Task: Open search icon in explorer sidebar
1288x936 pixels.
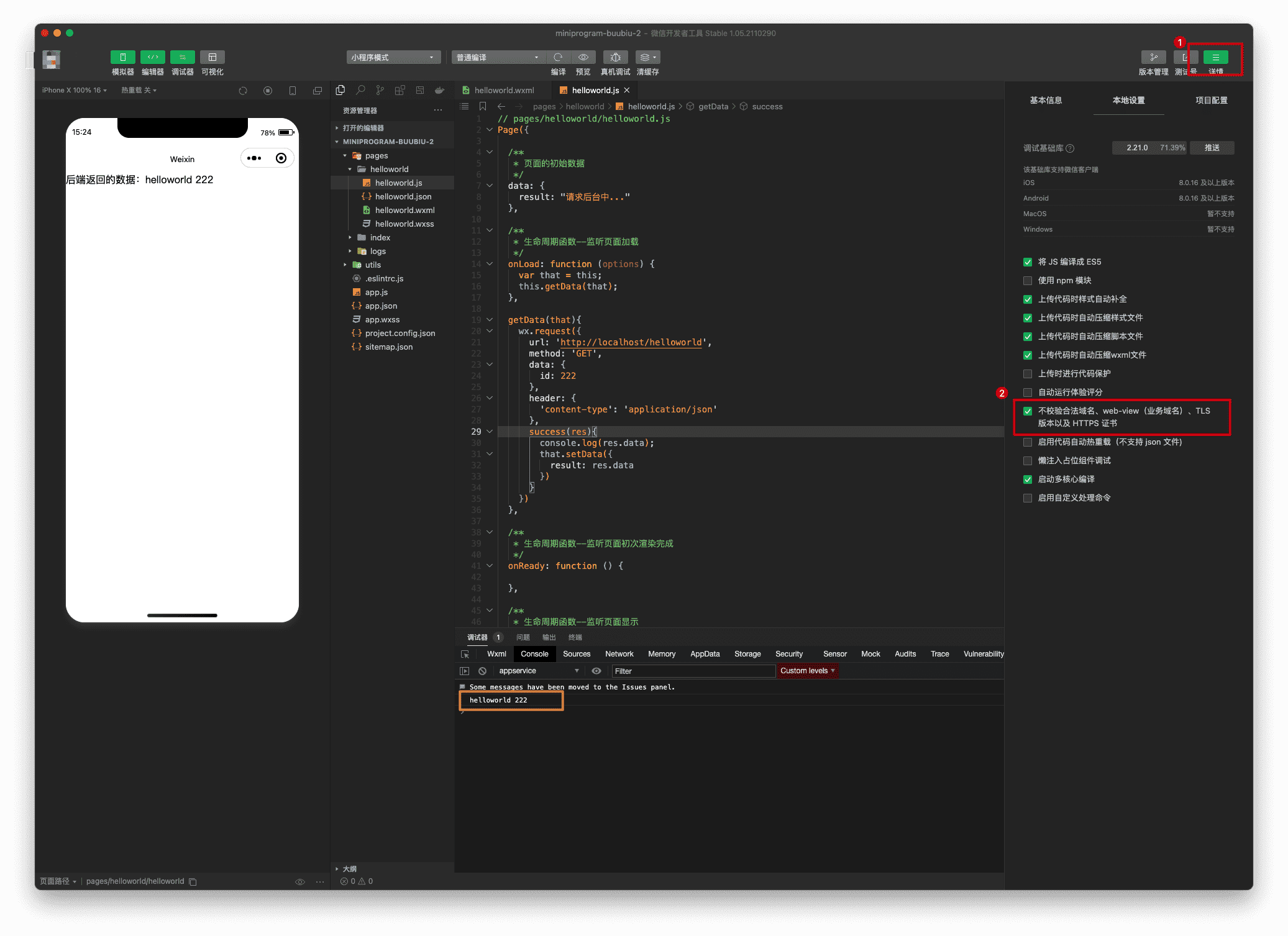Action: (x=360, y=90)
